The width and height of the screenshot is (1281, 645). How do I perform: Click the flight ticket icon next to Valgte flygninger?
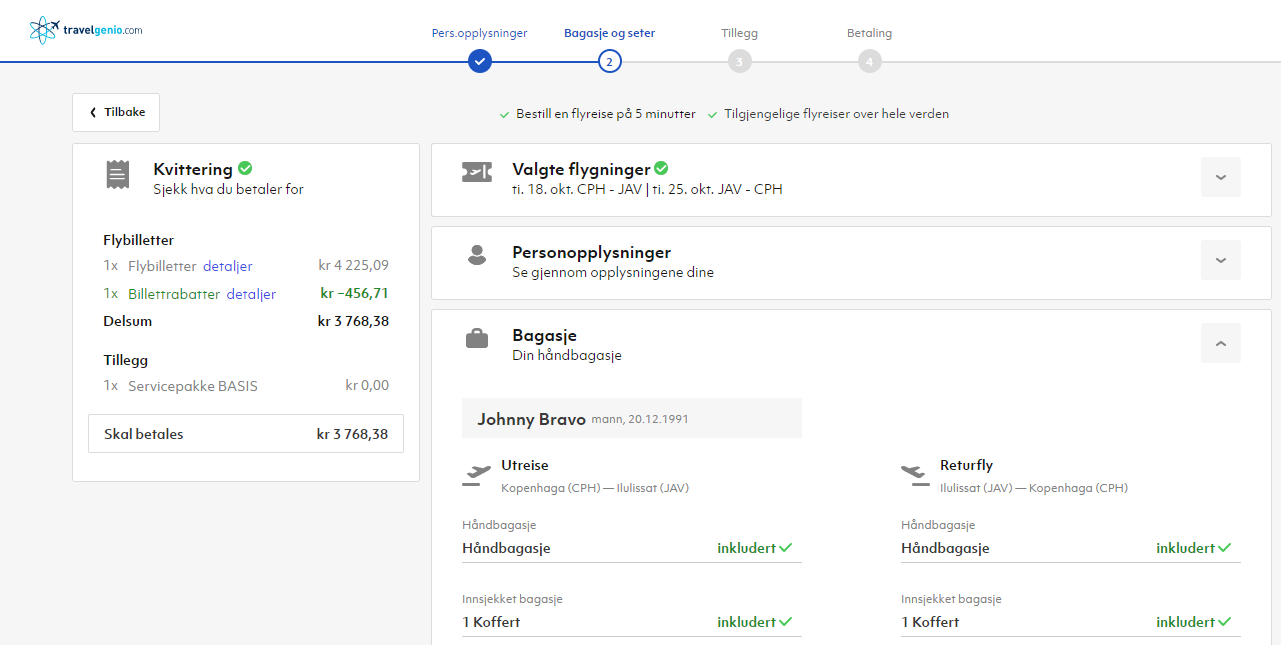pos(477,172)
